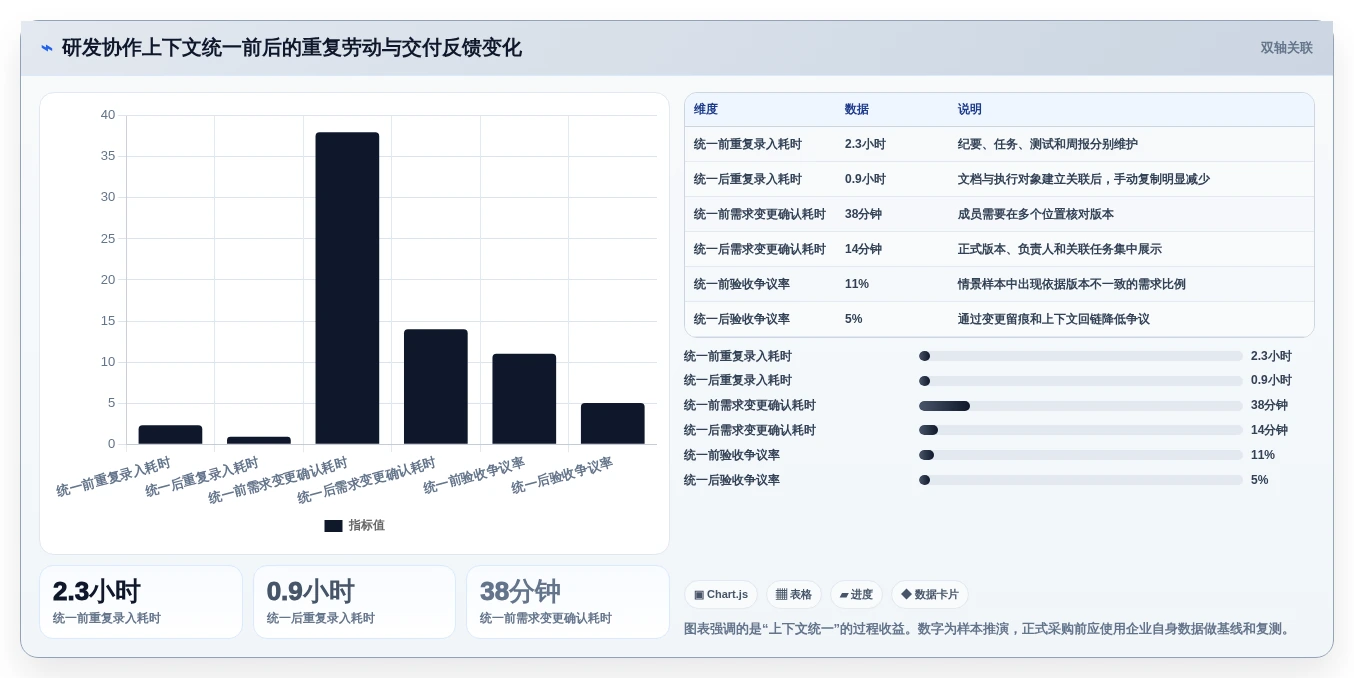1354x678 pixels.
Task: Click the 统一前重复录入耗时 progress bar
Action: [x=1081, y=356]
